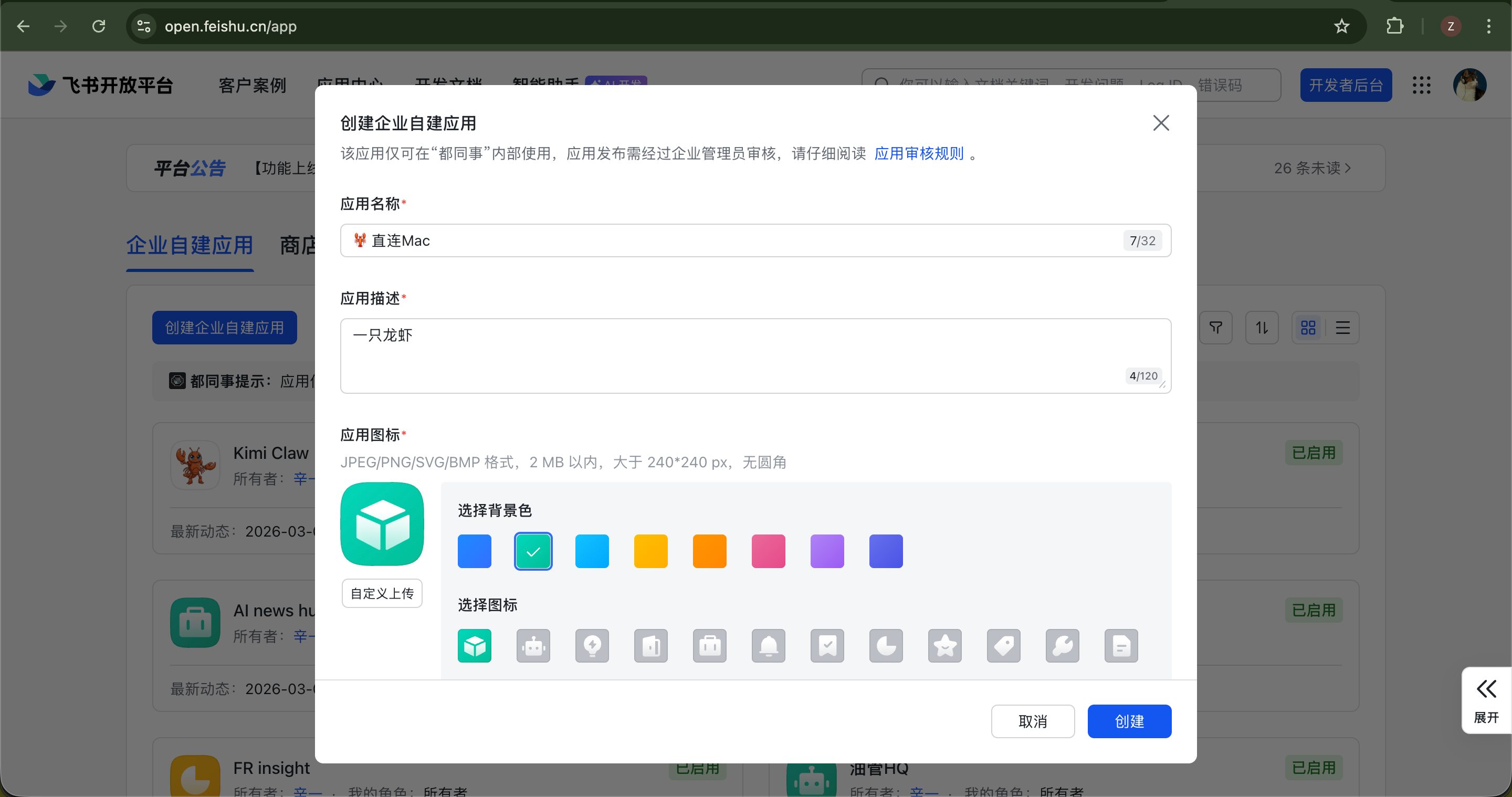This screenshot has width=1512, height=797.
Task: Click 创建企业自建应用 button behind dialog
Action: coord(224,328)
